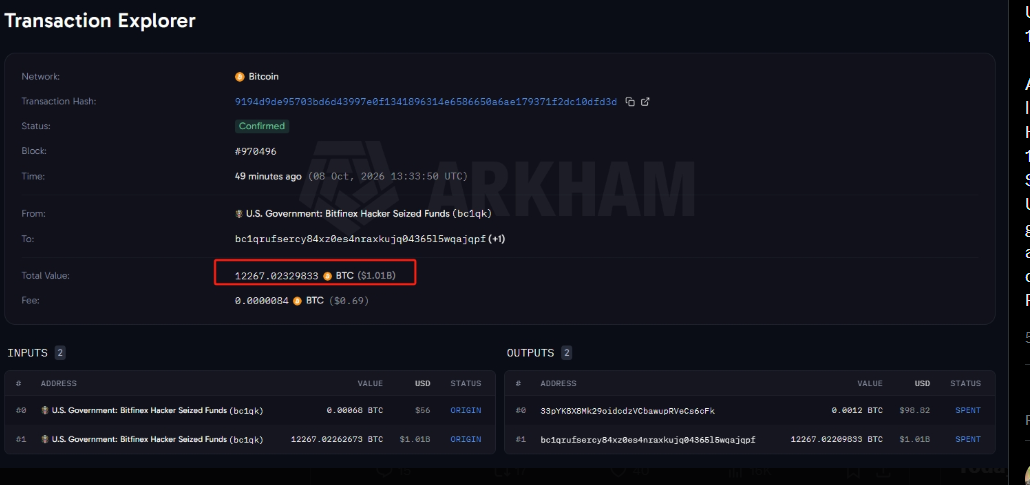Click the $56 USD value on input #0

click(x=423, y=410)
